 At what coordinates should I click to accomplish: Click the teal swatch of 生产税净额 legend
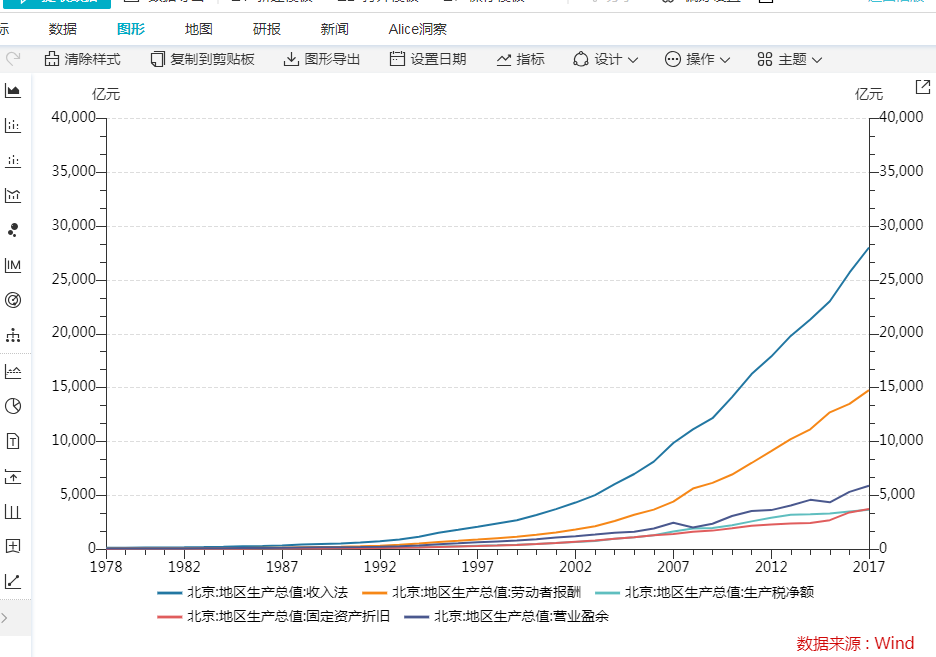tap(607, 593)
